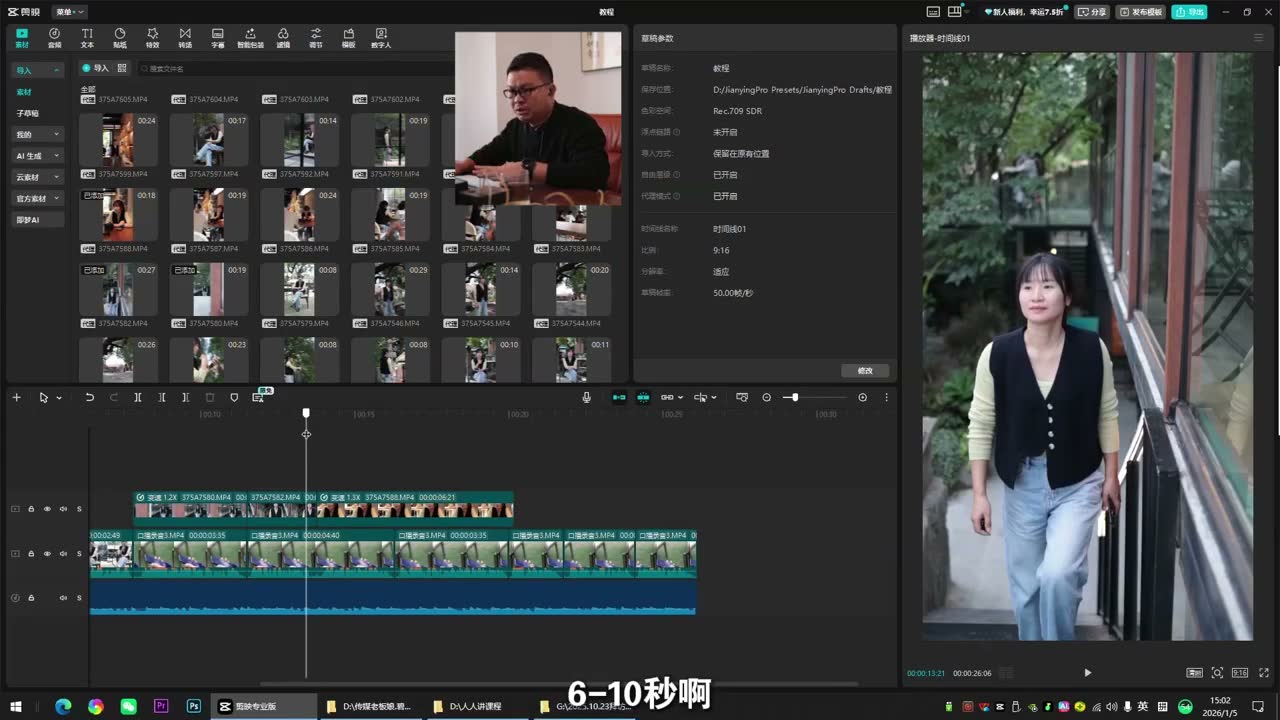1280x720 pixels.
Task: Click the plus add-track icon on timeline
Action: click(x=16, y=397)
